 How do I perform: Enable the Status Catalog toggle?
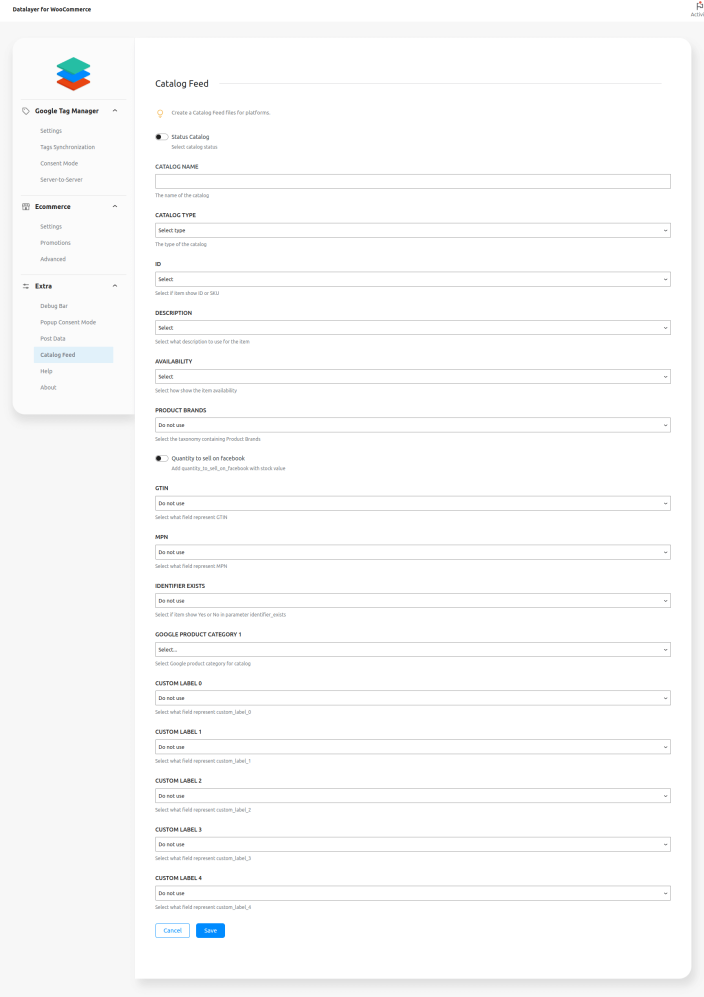click(162, 137)
